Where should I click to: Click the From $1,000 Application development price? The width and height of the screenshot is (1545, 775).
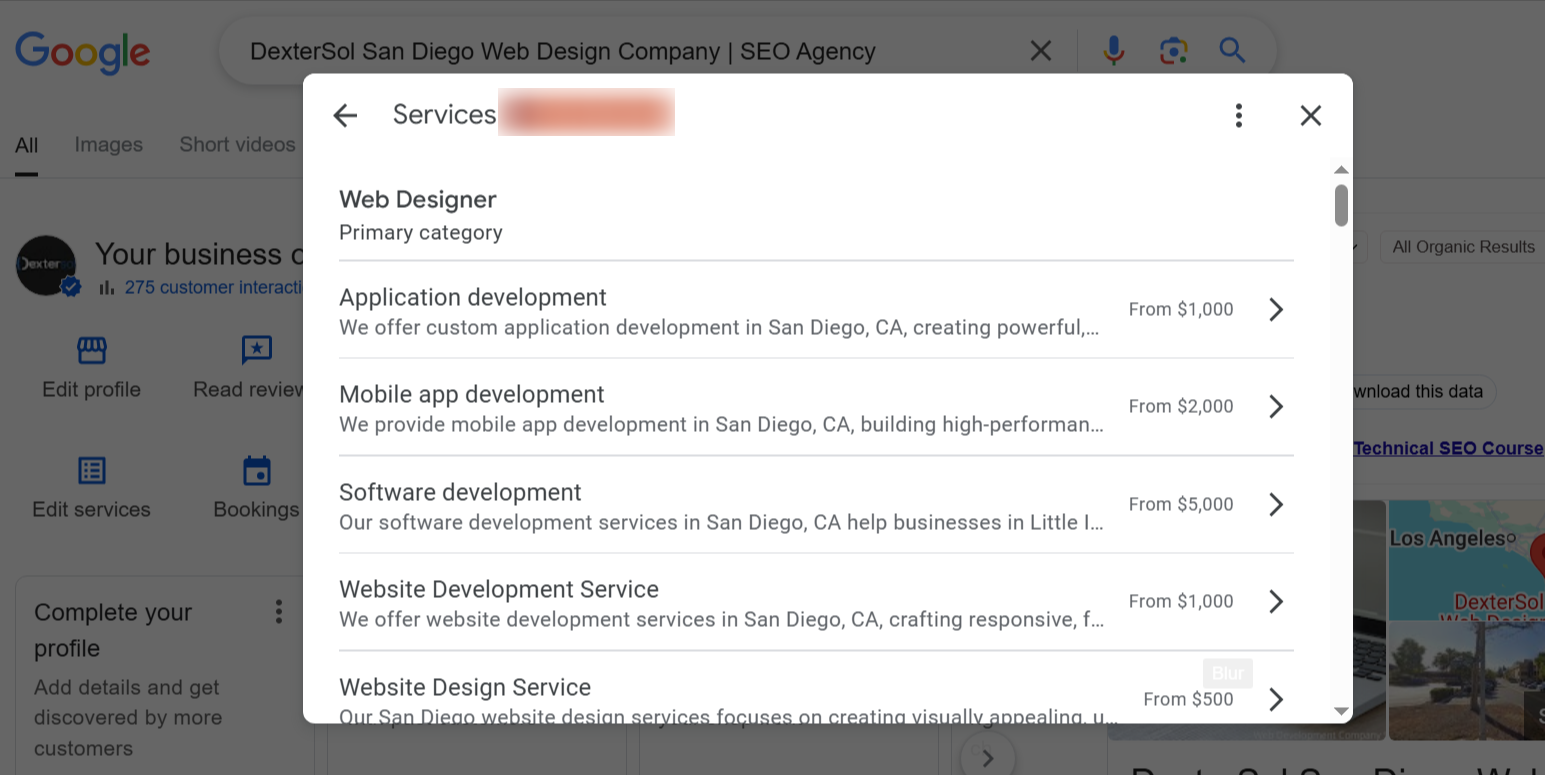point(1180,310)
